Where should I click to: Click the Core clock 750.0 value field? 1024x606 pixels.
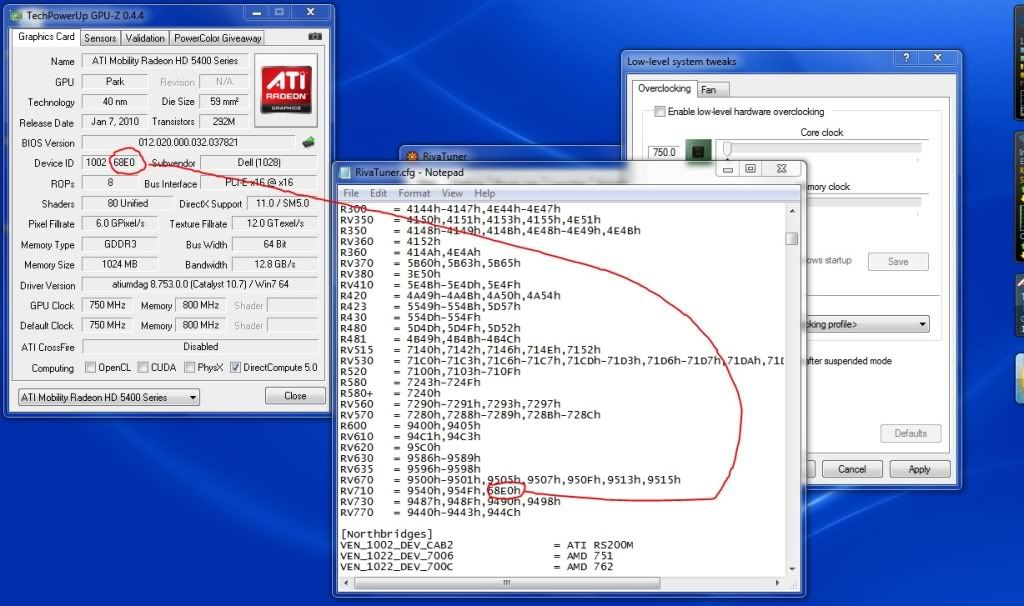tap(664, 152)
